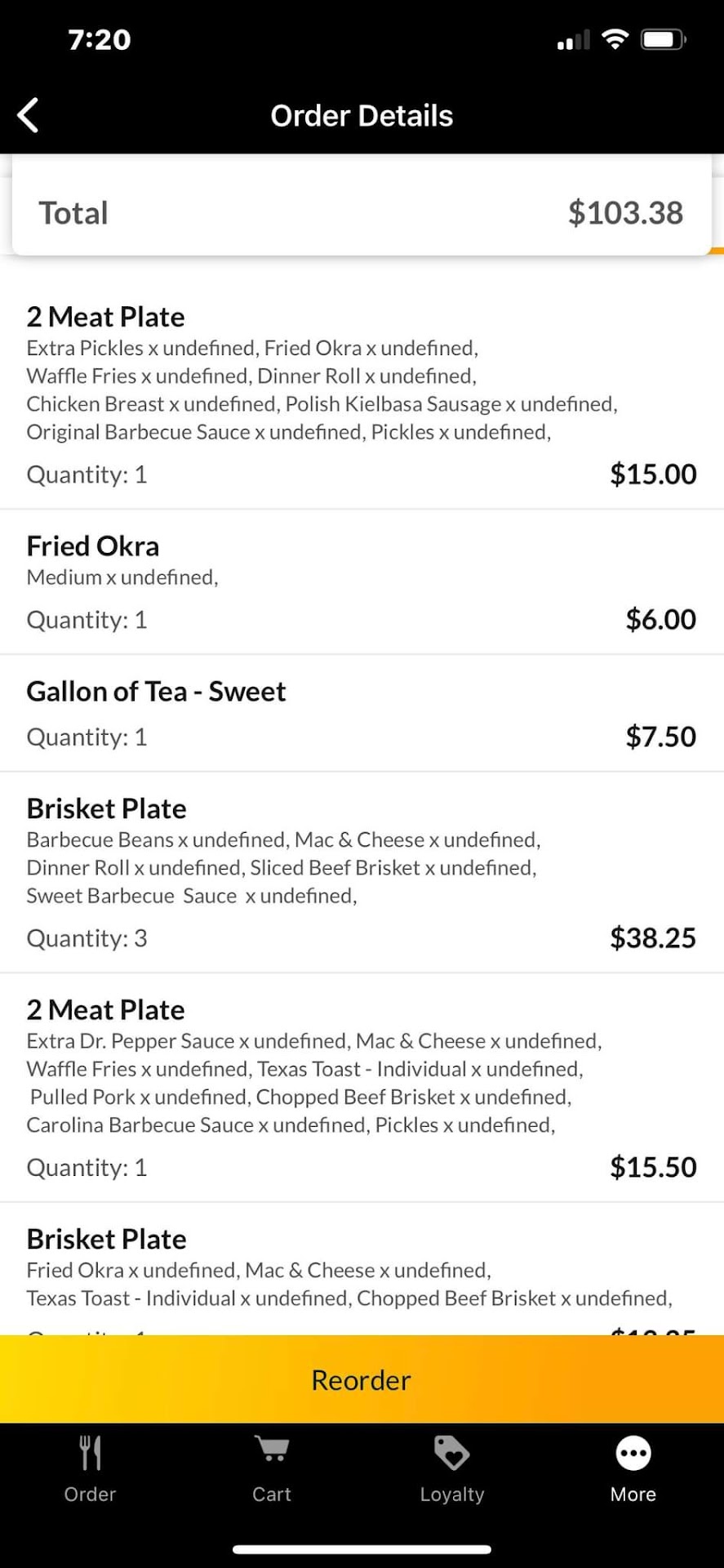Tap the cellular signal bars icon
Image resolution: width=724 pixels, height=1568 pixels.
[573, 40]
